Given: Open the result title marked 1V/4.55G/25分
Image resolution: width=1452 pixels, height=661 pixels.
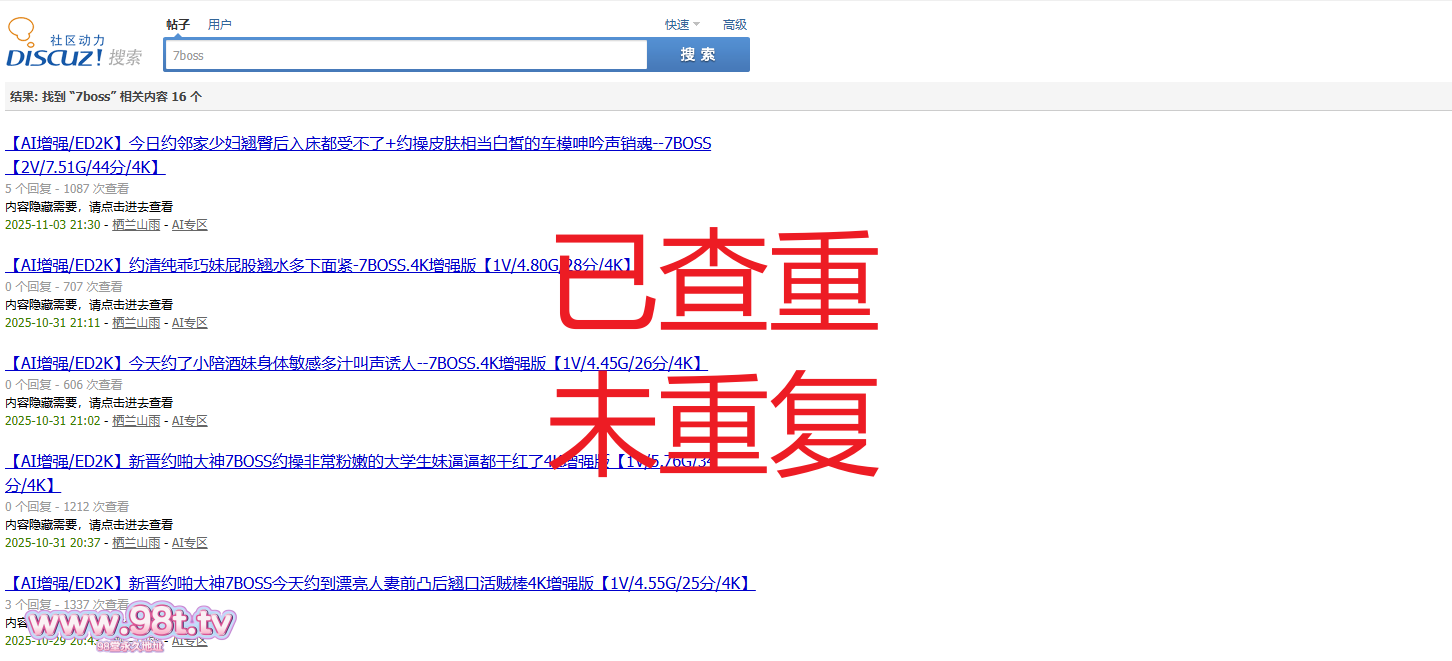Looking at the screenshot, I should [x=380, y=583].
